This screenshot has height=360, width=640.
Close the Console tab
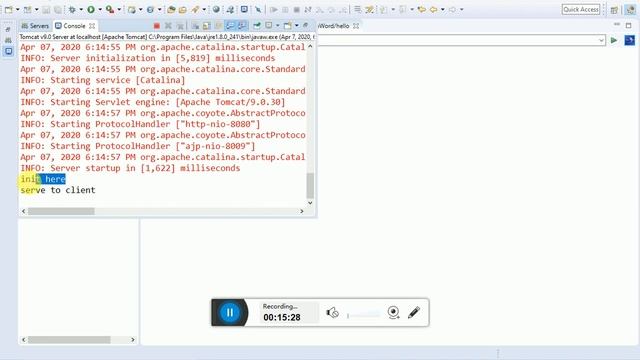[92, 26]
